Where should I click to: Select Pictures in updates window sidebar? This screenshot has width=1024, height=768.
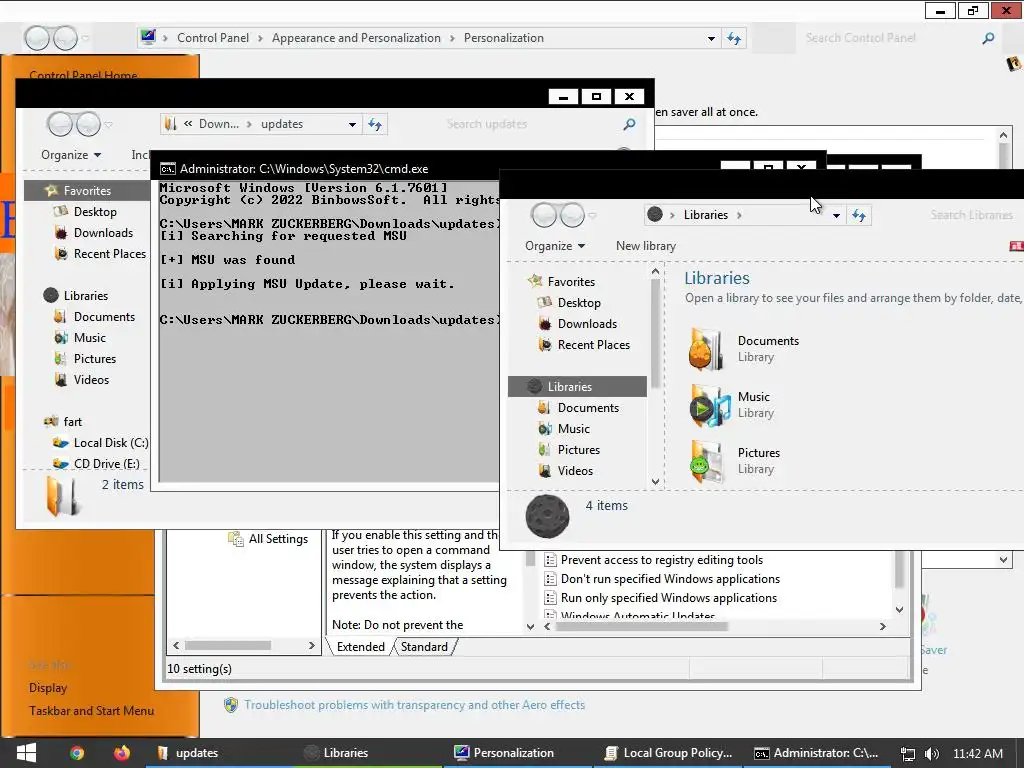coord(94,358)
